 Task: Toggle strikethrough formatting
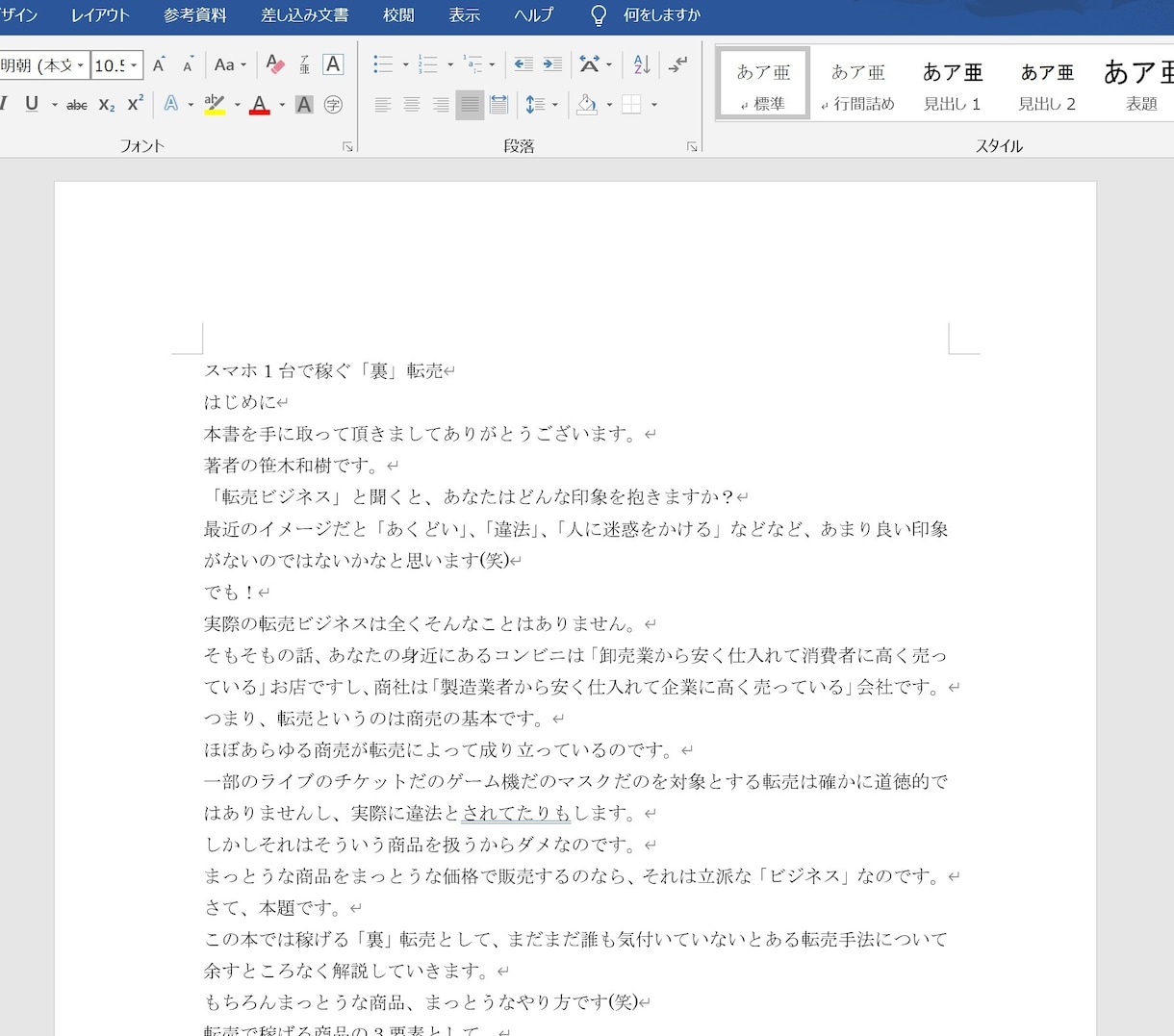tap(77, 104)
